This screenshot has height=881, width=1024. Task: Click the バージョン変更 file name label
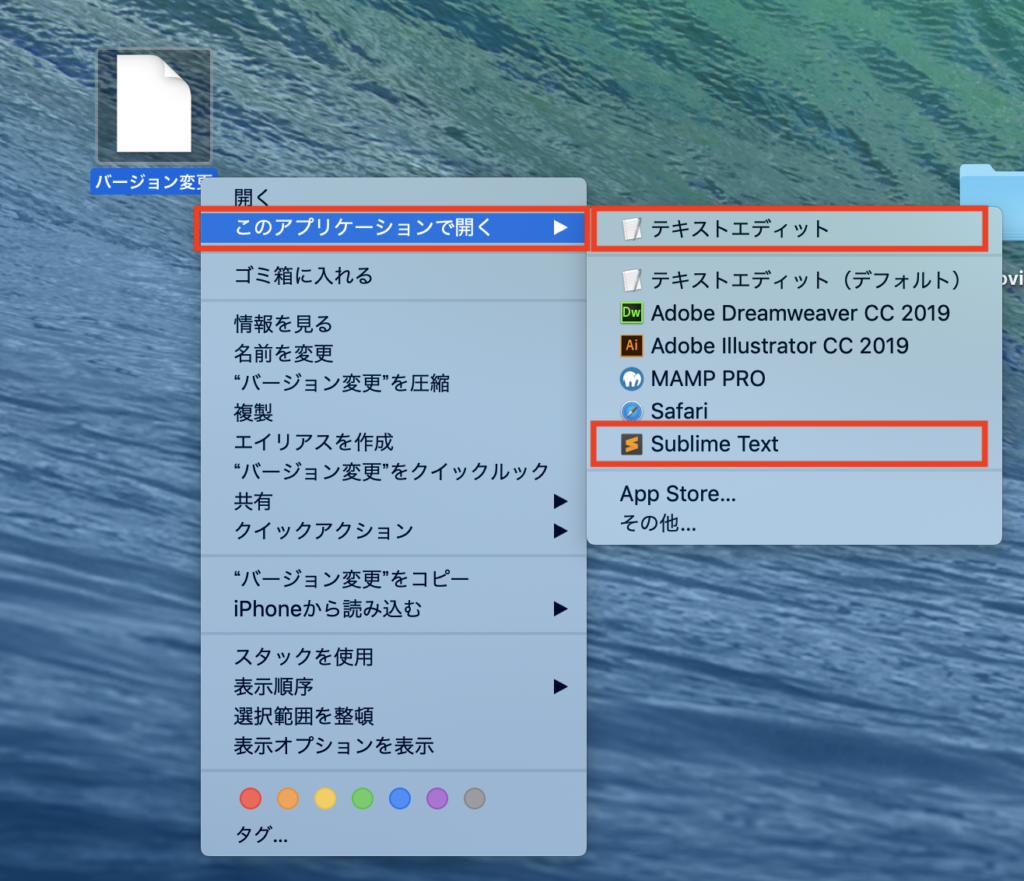(154, 181)
